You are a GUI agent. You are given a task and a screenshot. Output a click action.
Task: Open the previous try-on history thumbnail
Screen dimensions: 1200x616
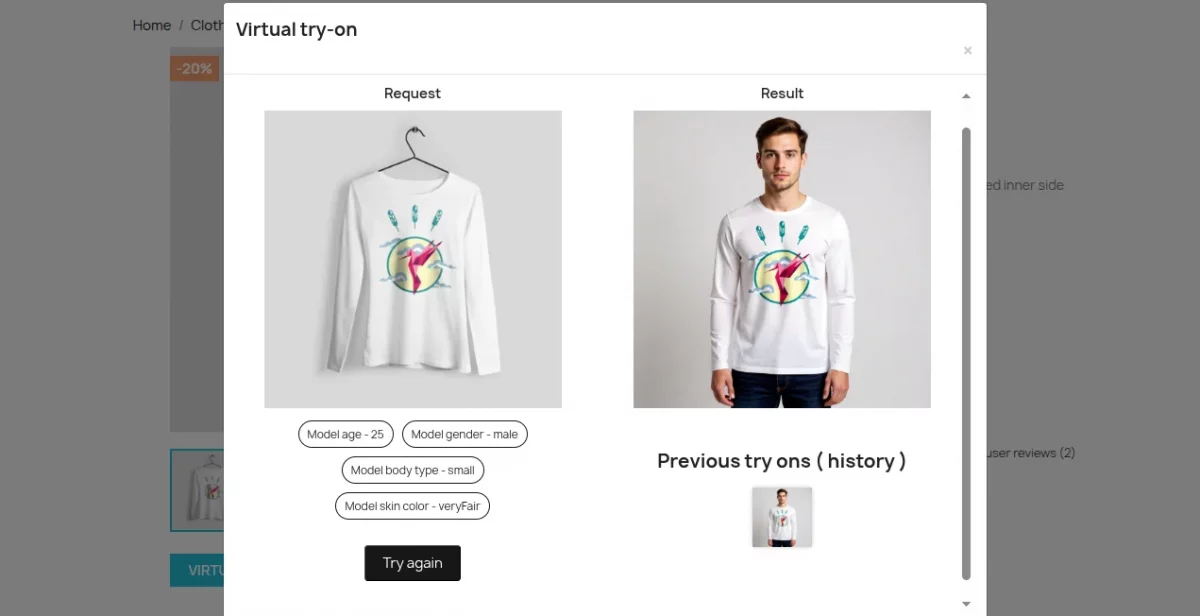(x=782, y=516)
